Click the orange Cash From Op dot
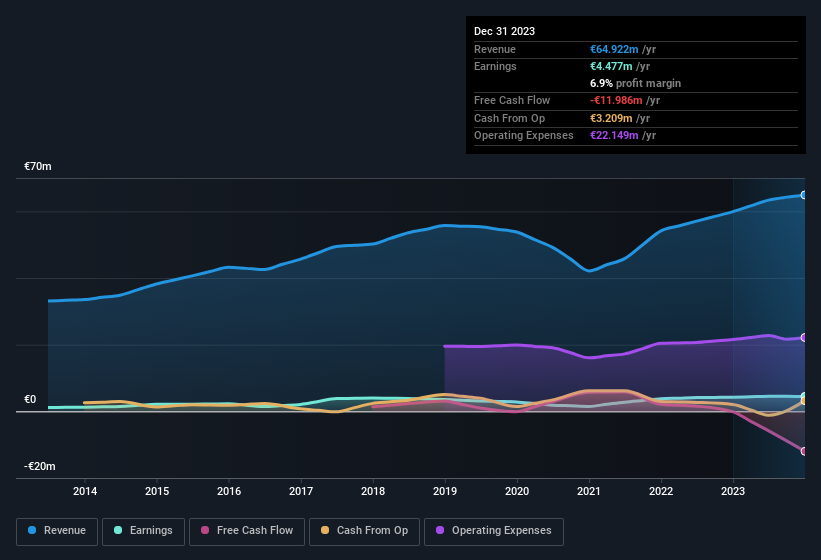This screenshot has width=821, height=560. click(x=326, y=531)
